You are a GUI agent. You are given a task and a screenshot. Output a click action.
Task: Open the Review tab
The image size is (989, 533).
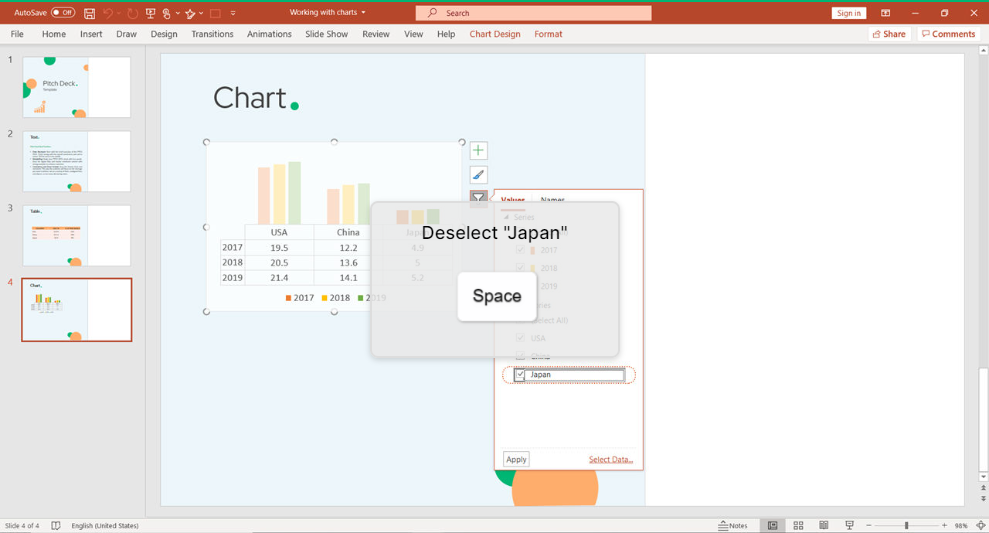(376, 34)
